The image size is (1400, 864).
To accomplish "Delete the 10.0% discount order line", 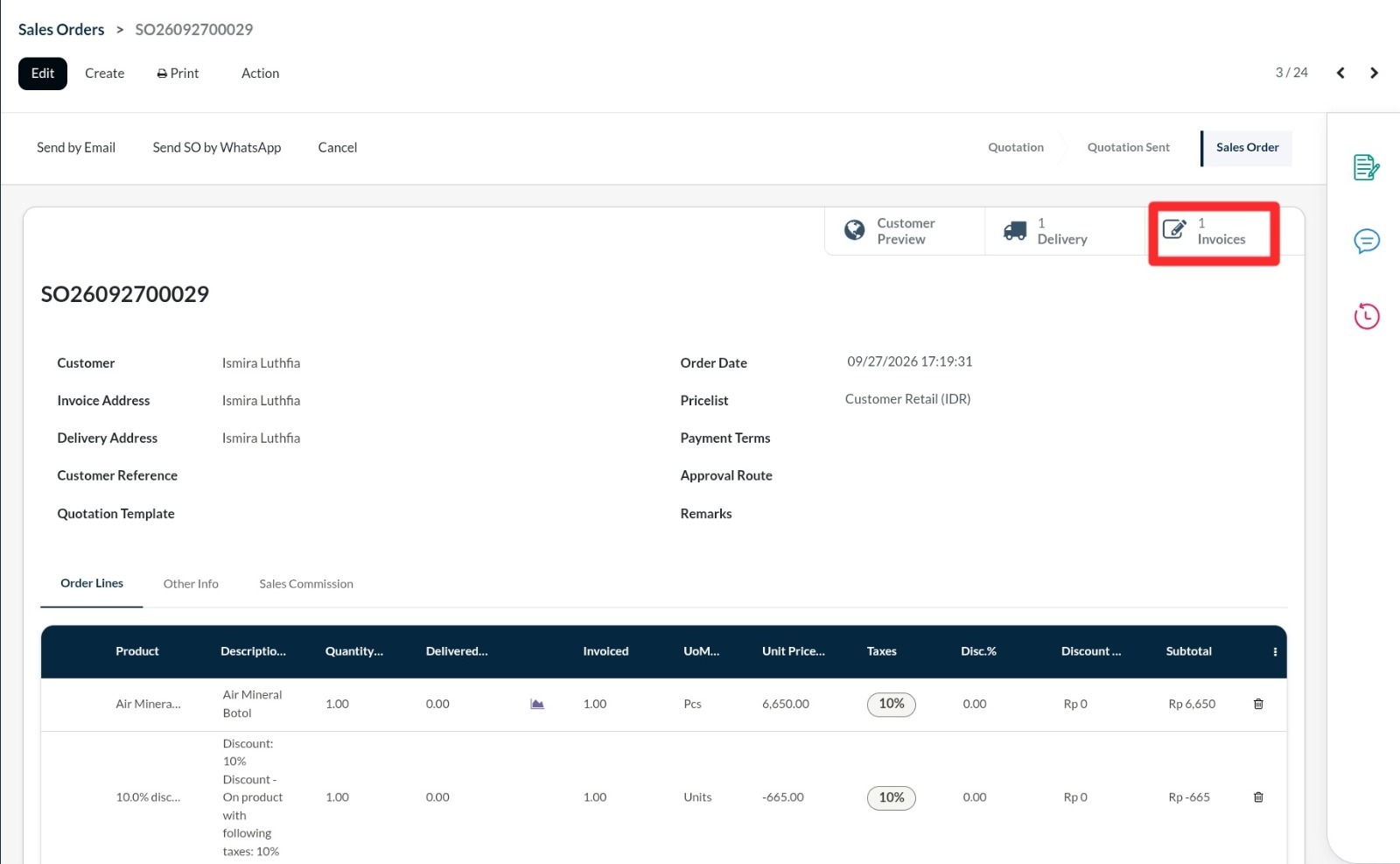I will pyautogui.click(x=1258, y=797).
